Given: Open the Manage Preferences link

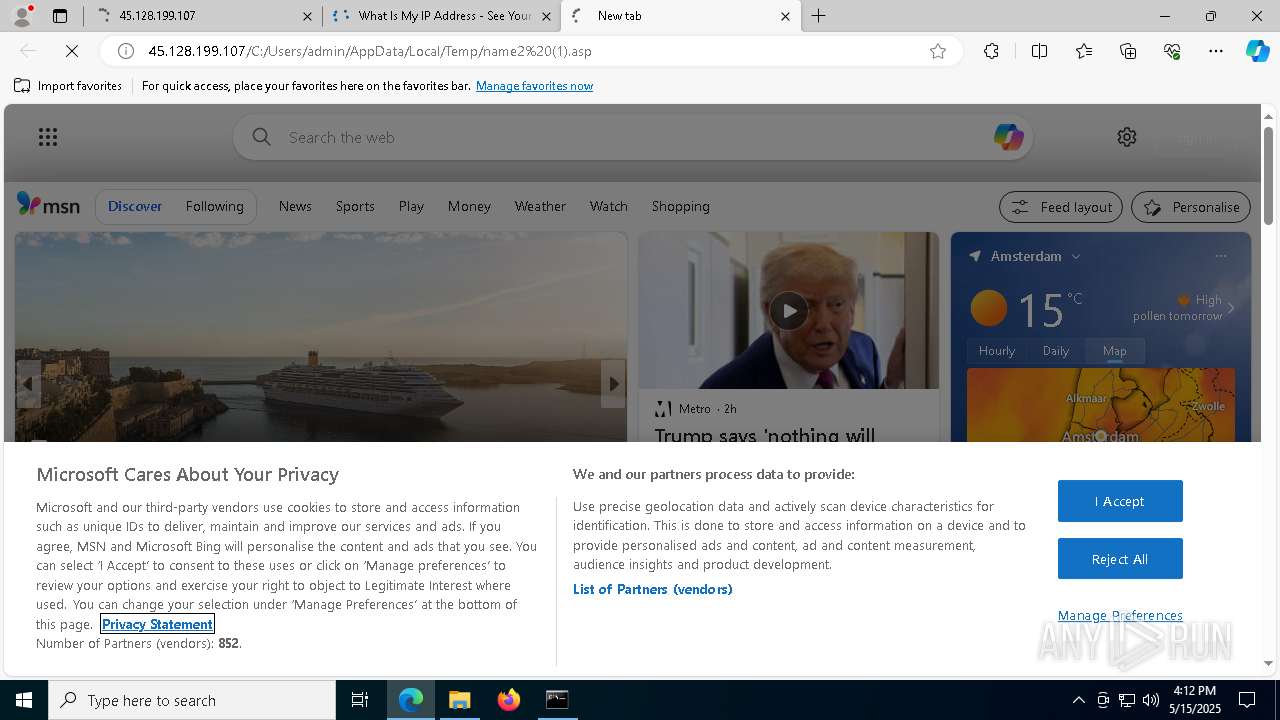Looking at the screenshot, I should [x=1120, y=615].
